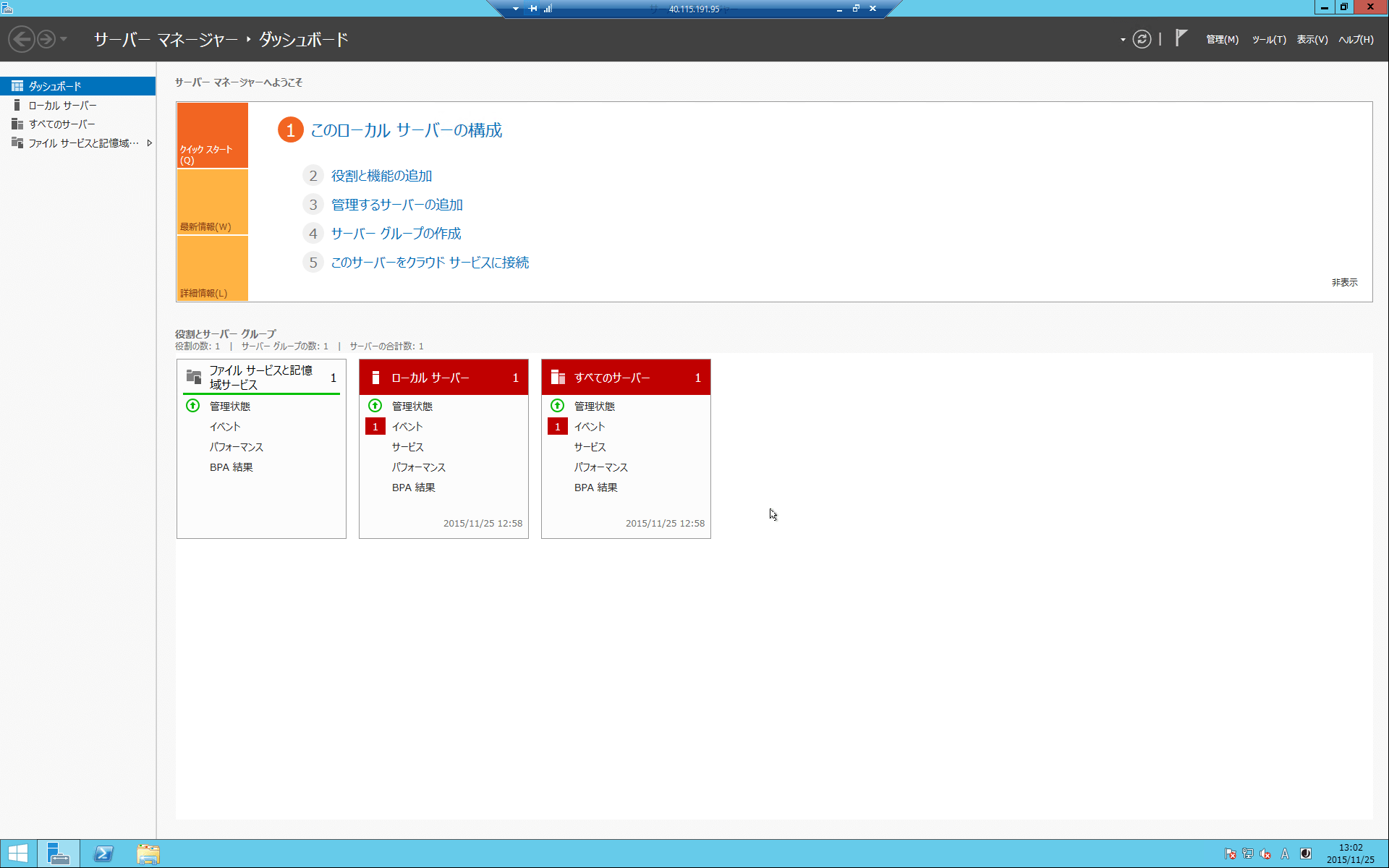Click the step 5 number circle
Image resolution: width=1389 pixels, height=868 pixels.
pyautogui.click(x=313, y=263)
